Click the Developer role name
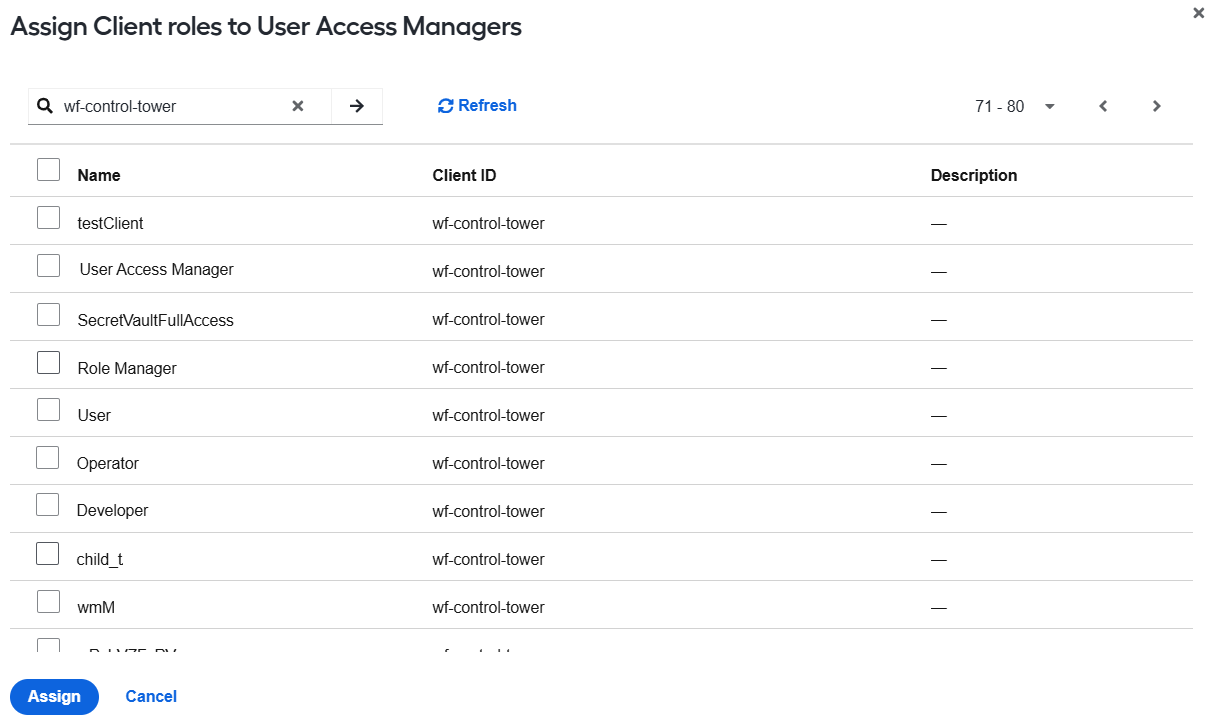 tap(112, 510)
